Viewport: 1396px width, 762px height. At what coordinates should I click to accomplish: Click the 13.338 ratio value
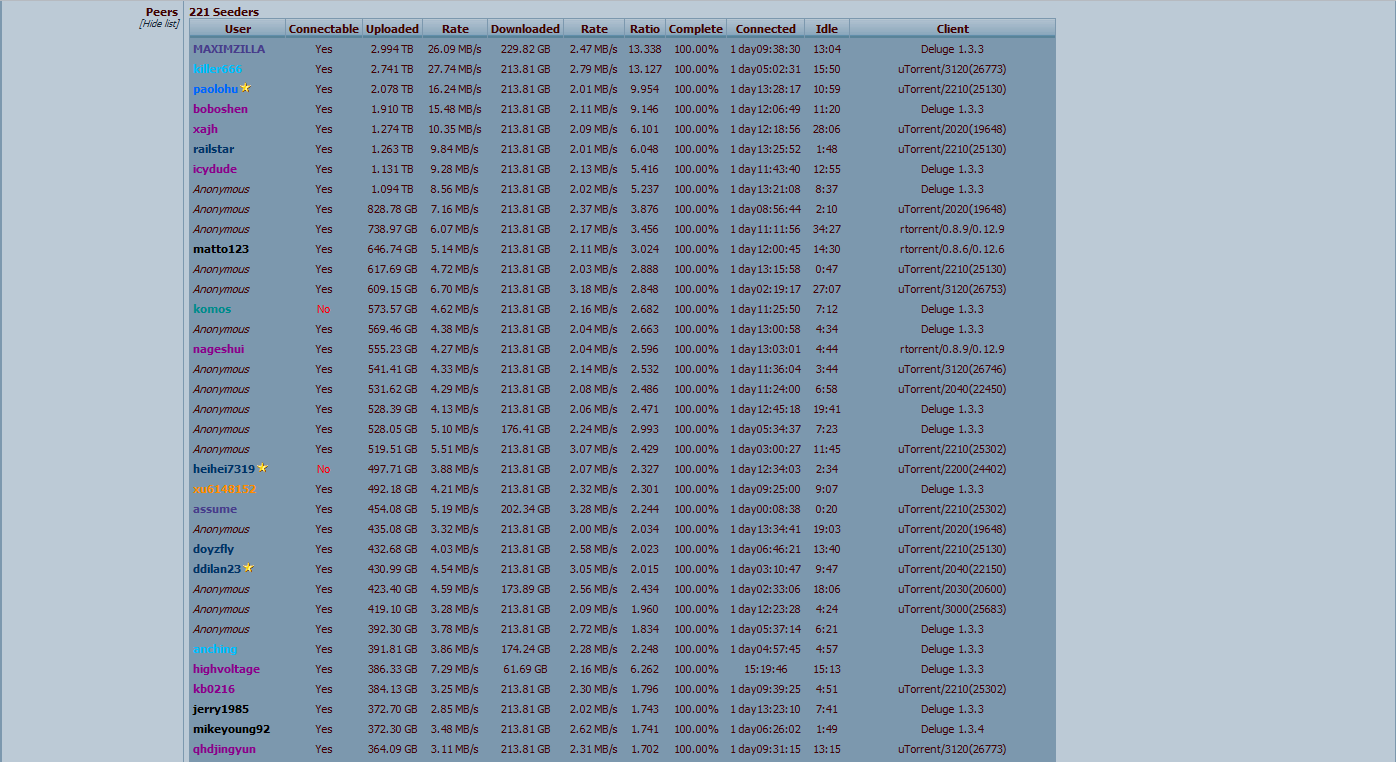(645, 49)
